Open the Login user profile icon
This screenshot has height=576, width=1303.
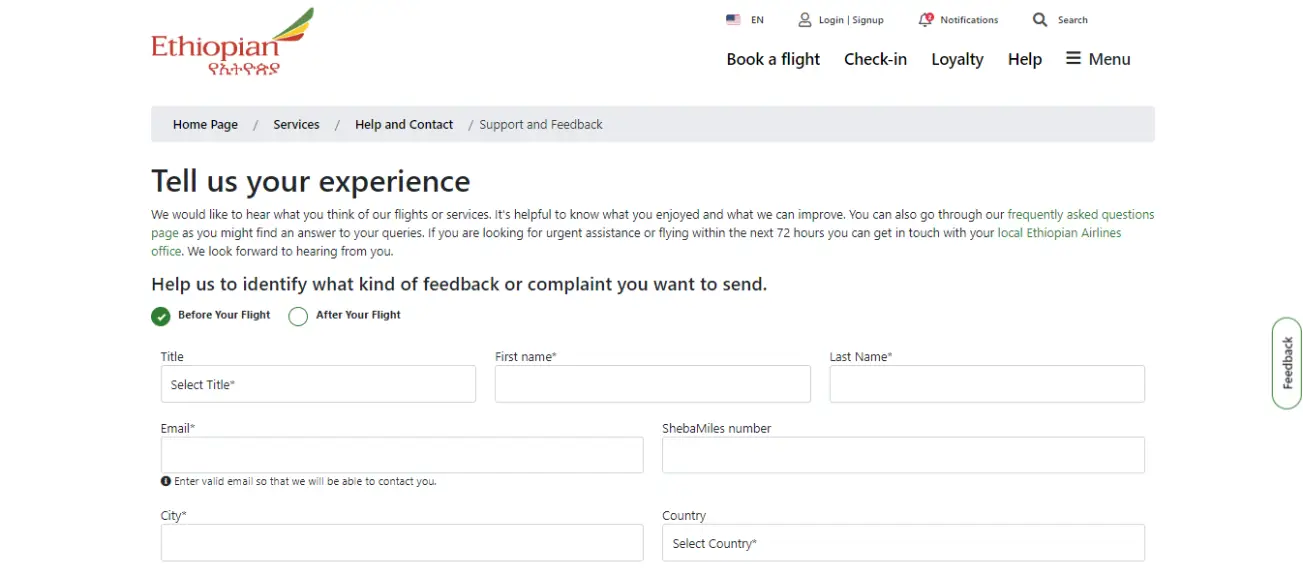[805, 20]
